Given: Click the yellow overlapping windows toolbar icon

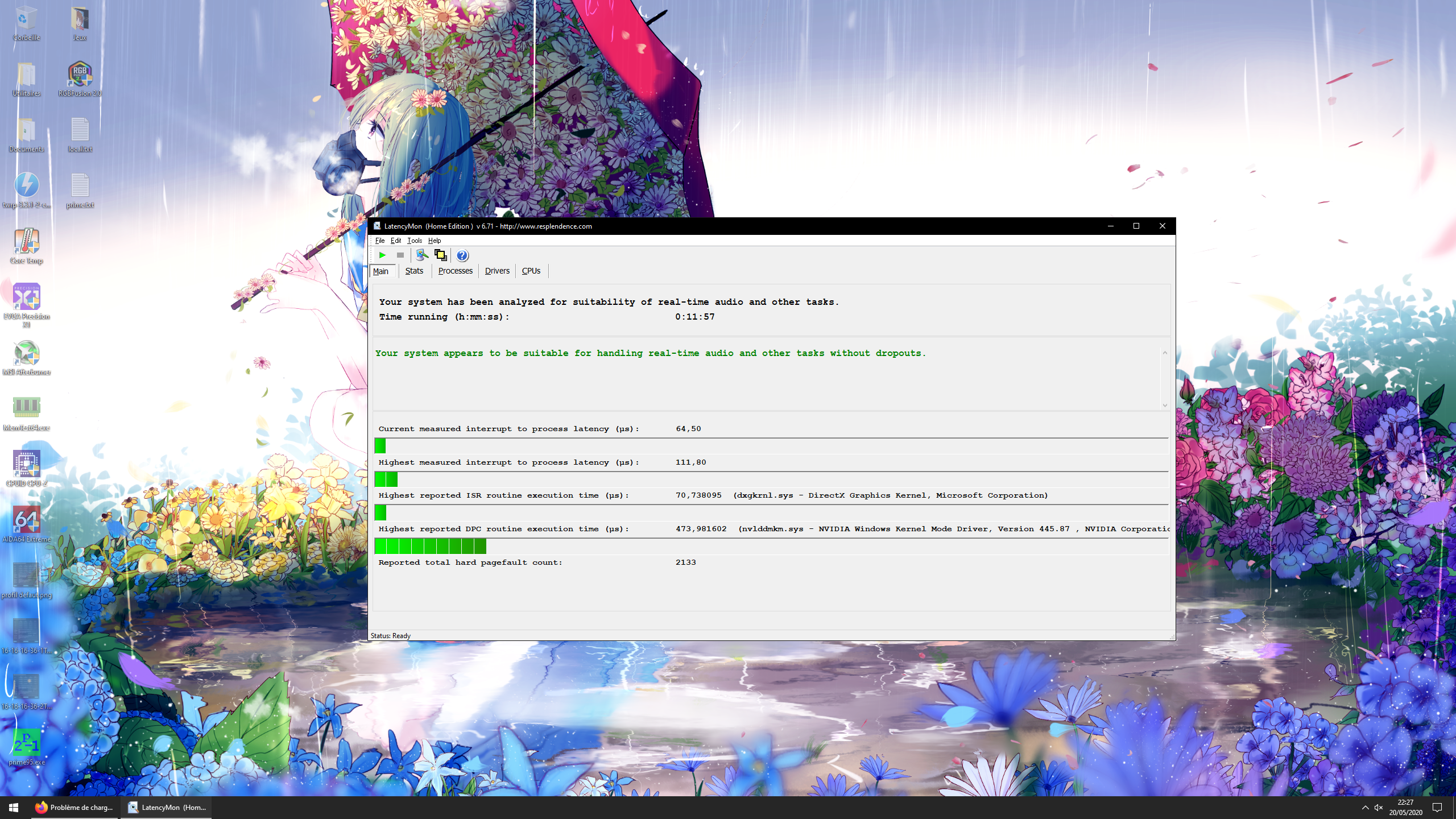Looking at the screenshot, I should tap(440, 255).
